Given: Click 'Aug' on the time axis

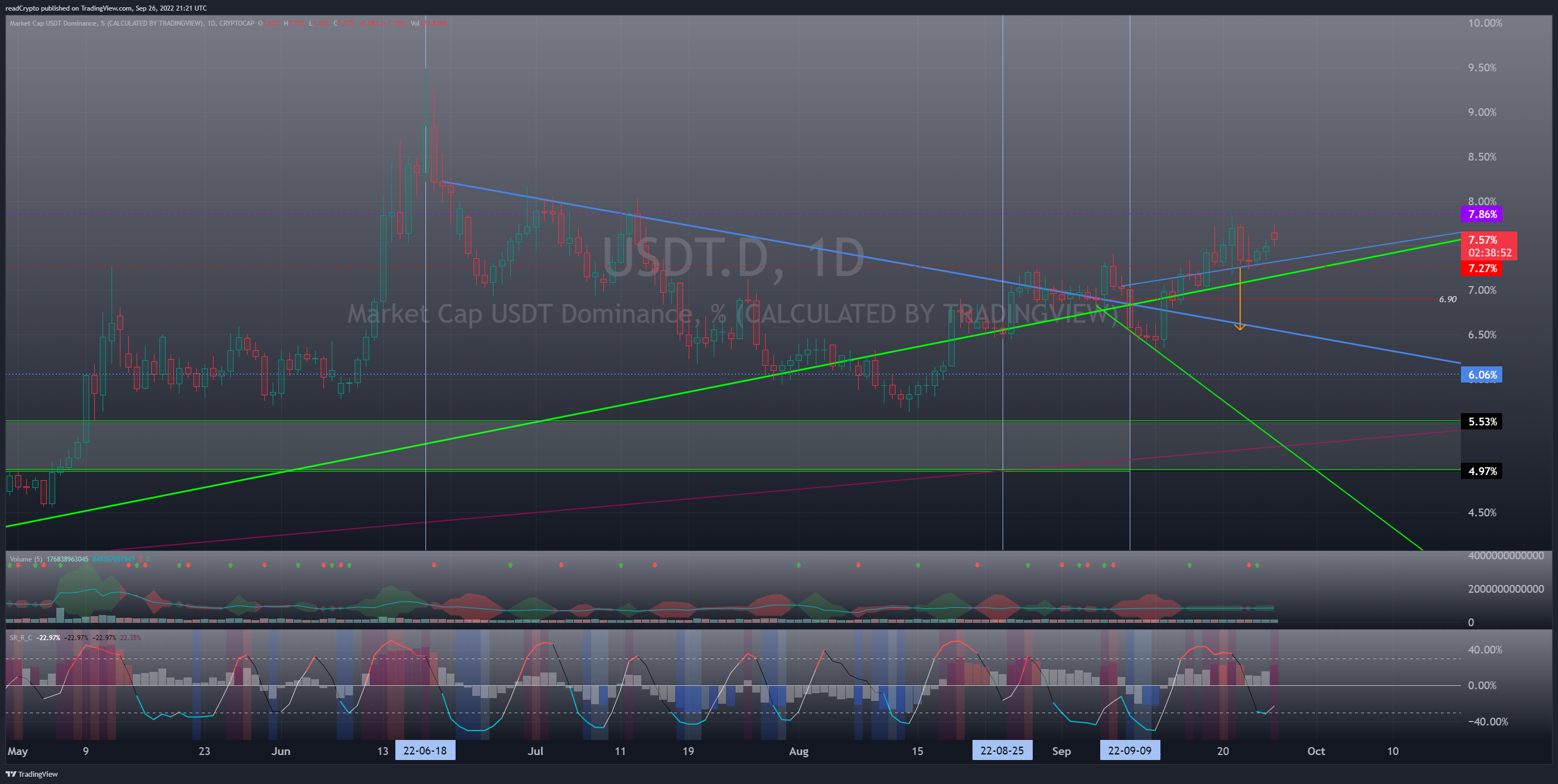Looking at the screenshot, I should pyautogui.click(x=799, y=751).
